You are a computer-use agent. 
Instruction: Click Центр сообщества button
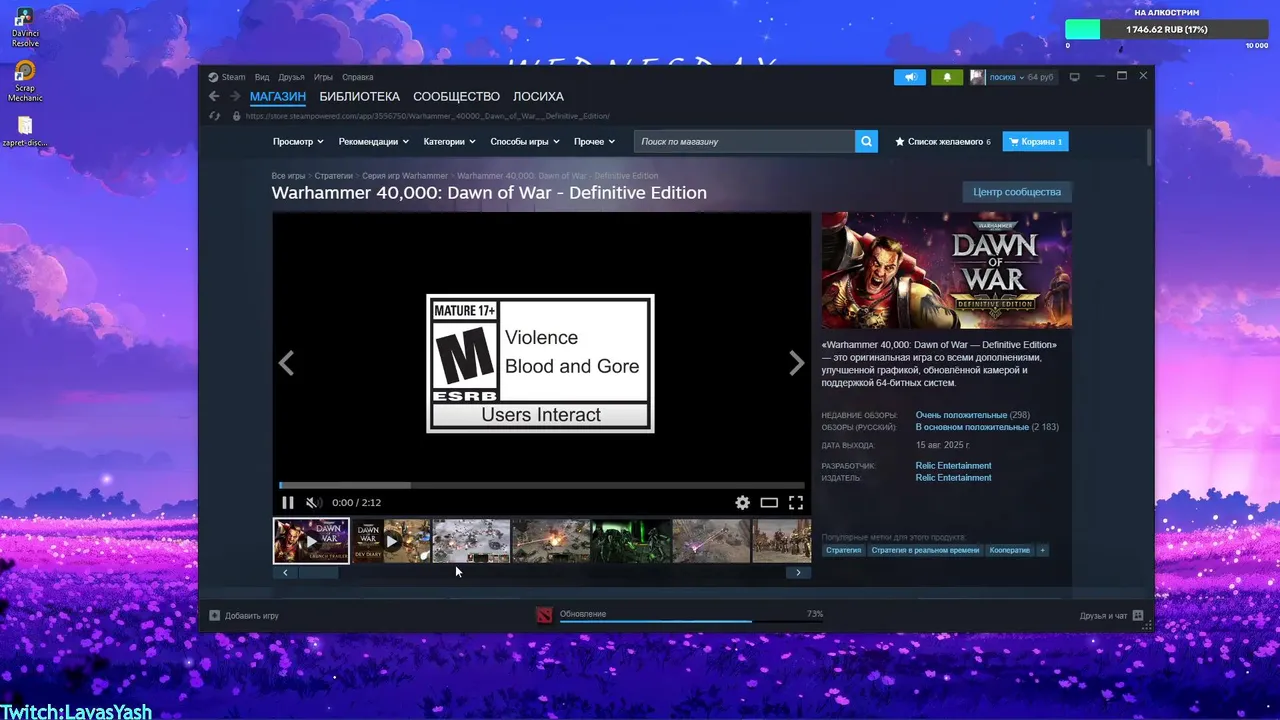coord(1017,192)
